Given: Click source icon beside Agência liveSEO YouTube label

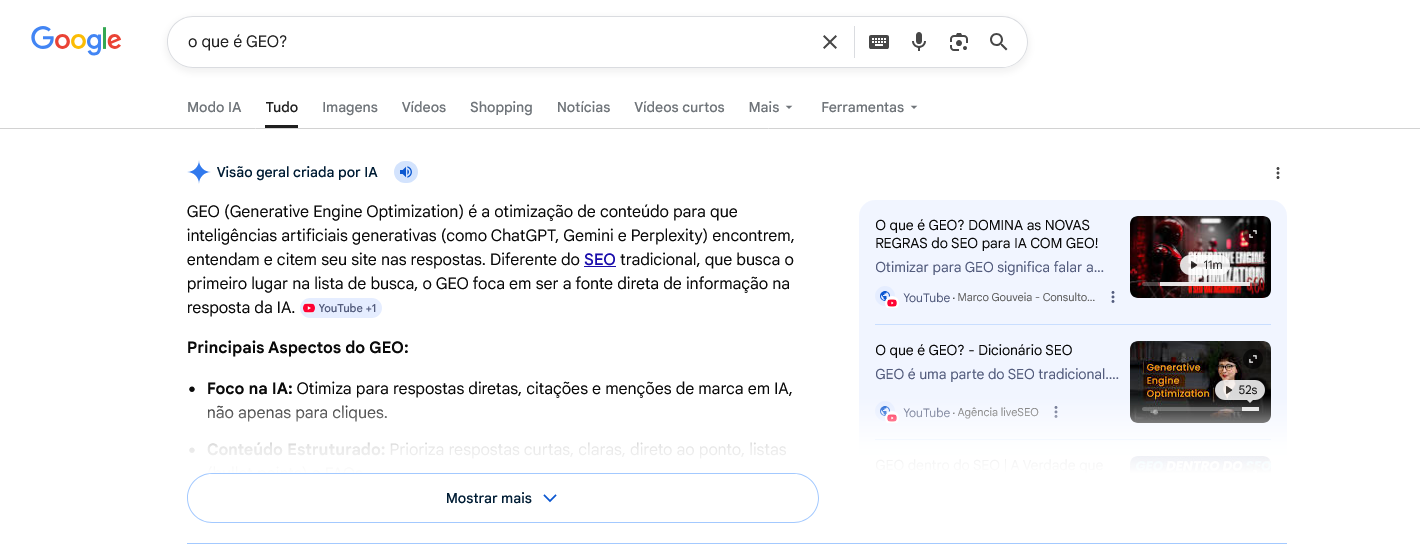Looking at the screenshot, I should click(x=886, y=412).
